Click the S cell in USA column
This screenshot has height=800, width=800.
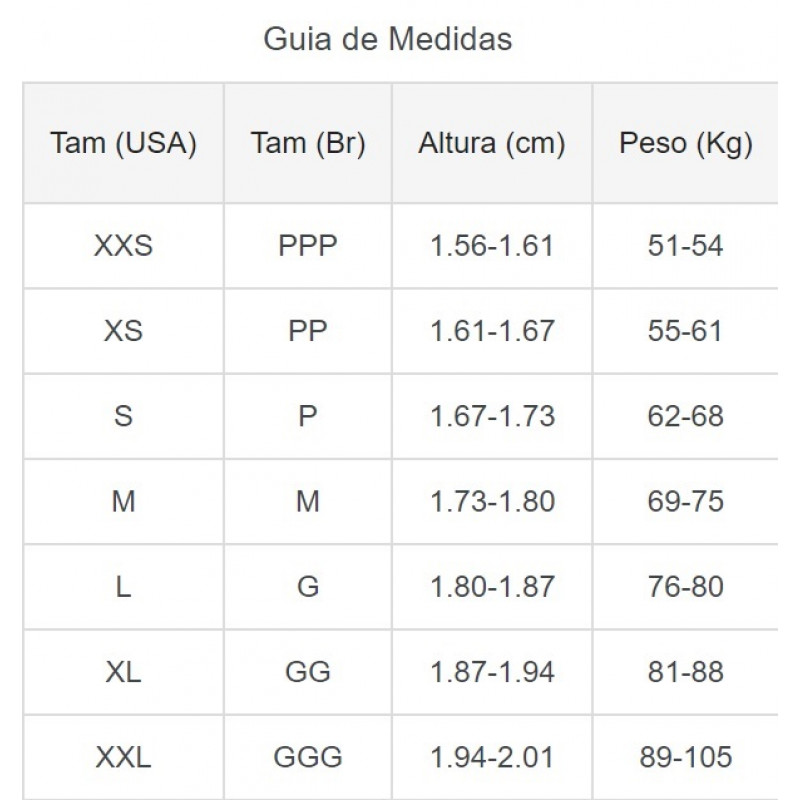click(123, 416)
